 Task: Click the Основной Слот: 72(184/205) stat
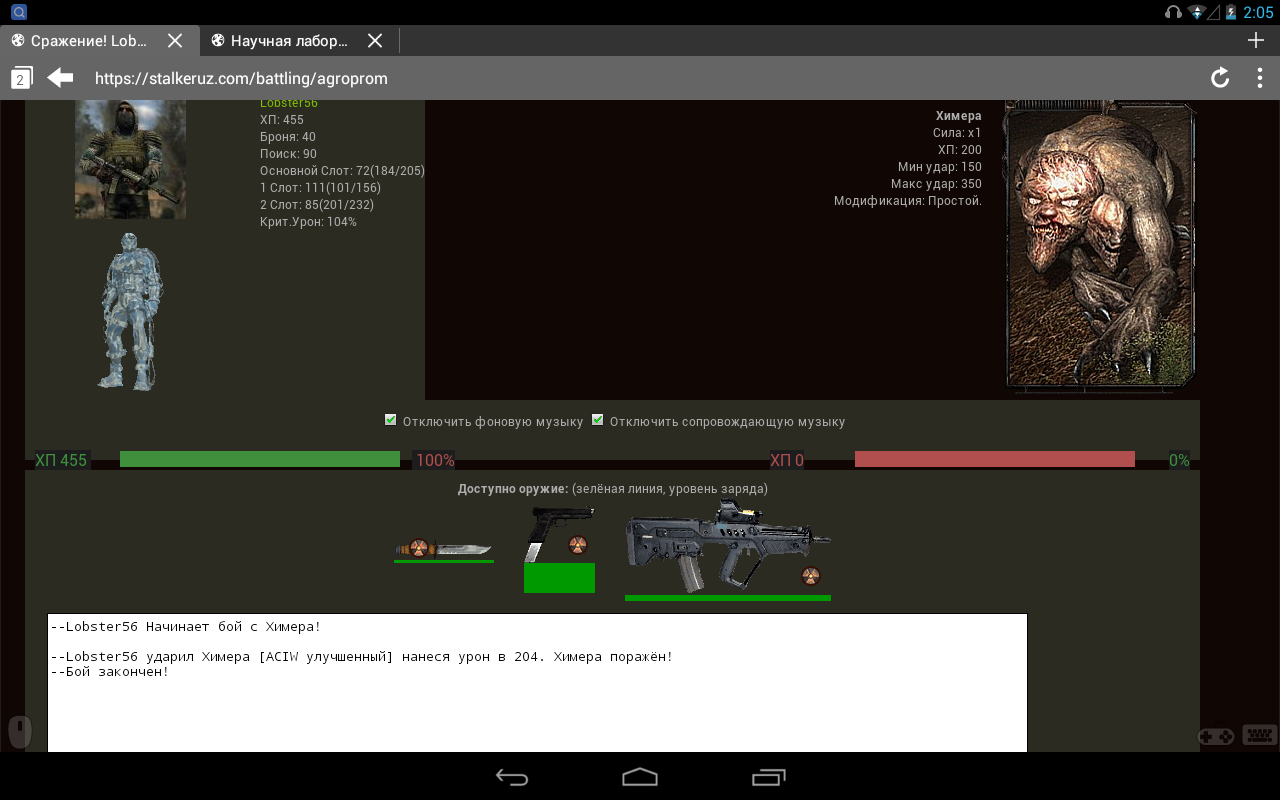[x=342, y=171]
